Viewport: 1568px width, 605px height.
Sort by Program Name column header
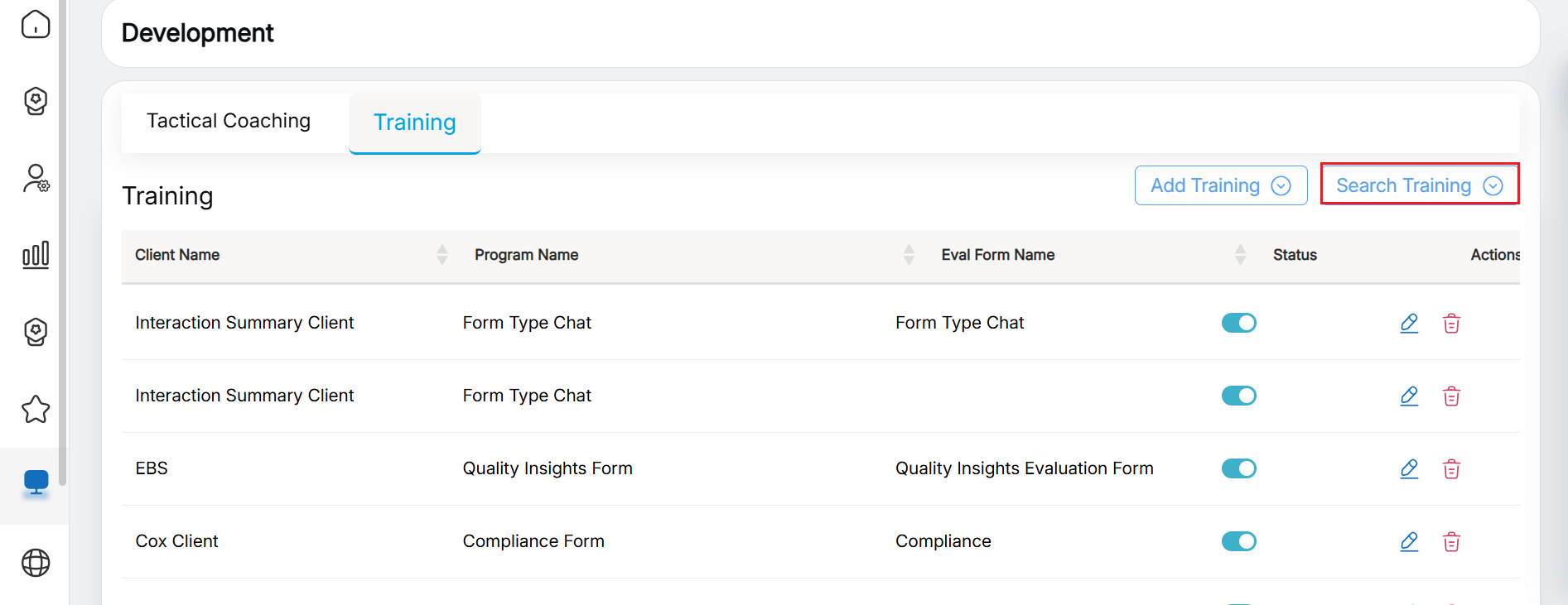(909, 255)
